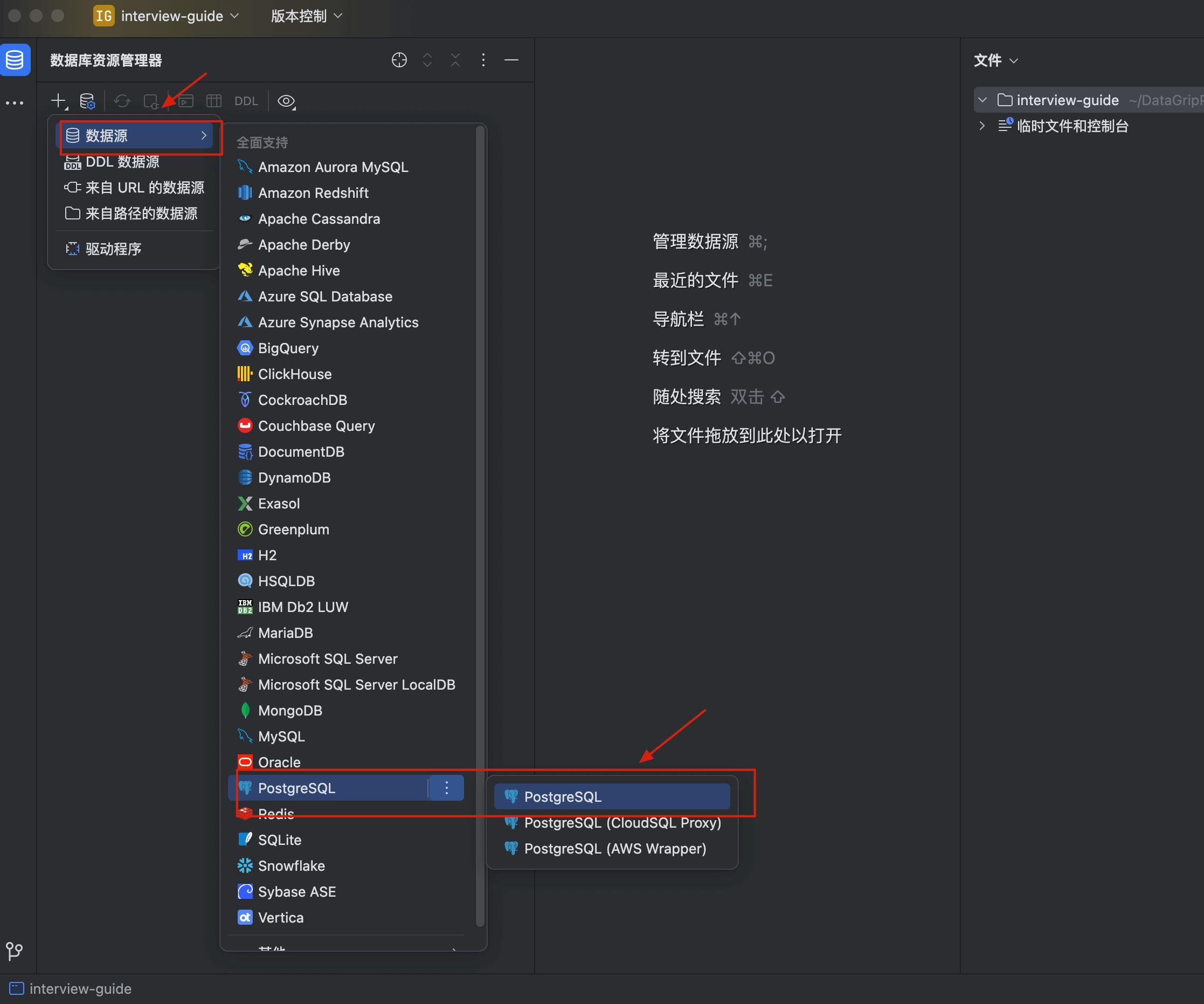Viewport: 1204px width, 1004px height.
Task: Select 来自 URL 的数据源 menu item
Action: tap(134, 188)
